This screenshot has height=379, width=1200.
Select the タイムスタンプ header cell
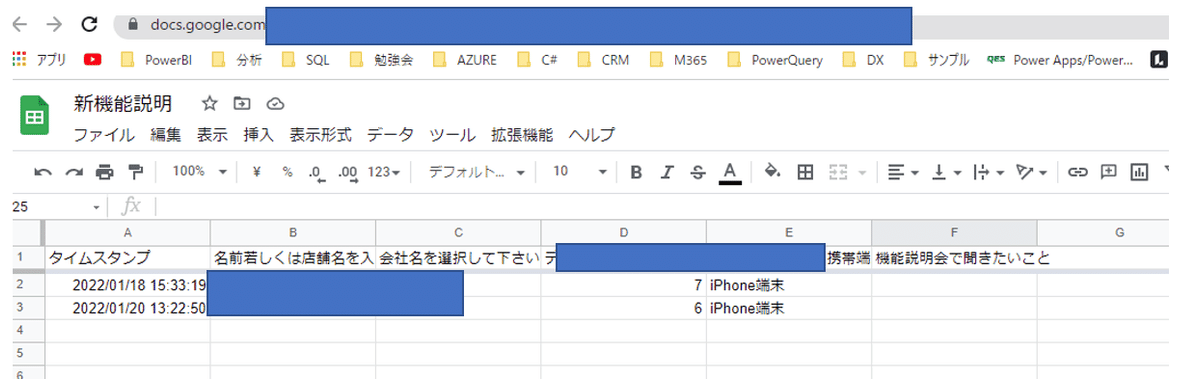coord(127,258)
